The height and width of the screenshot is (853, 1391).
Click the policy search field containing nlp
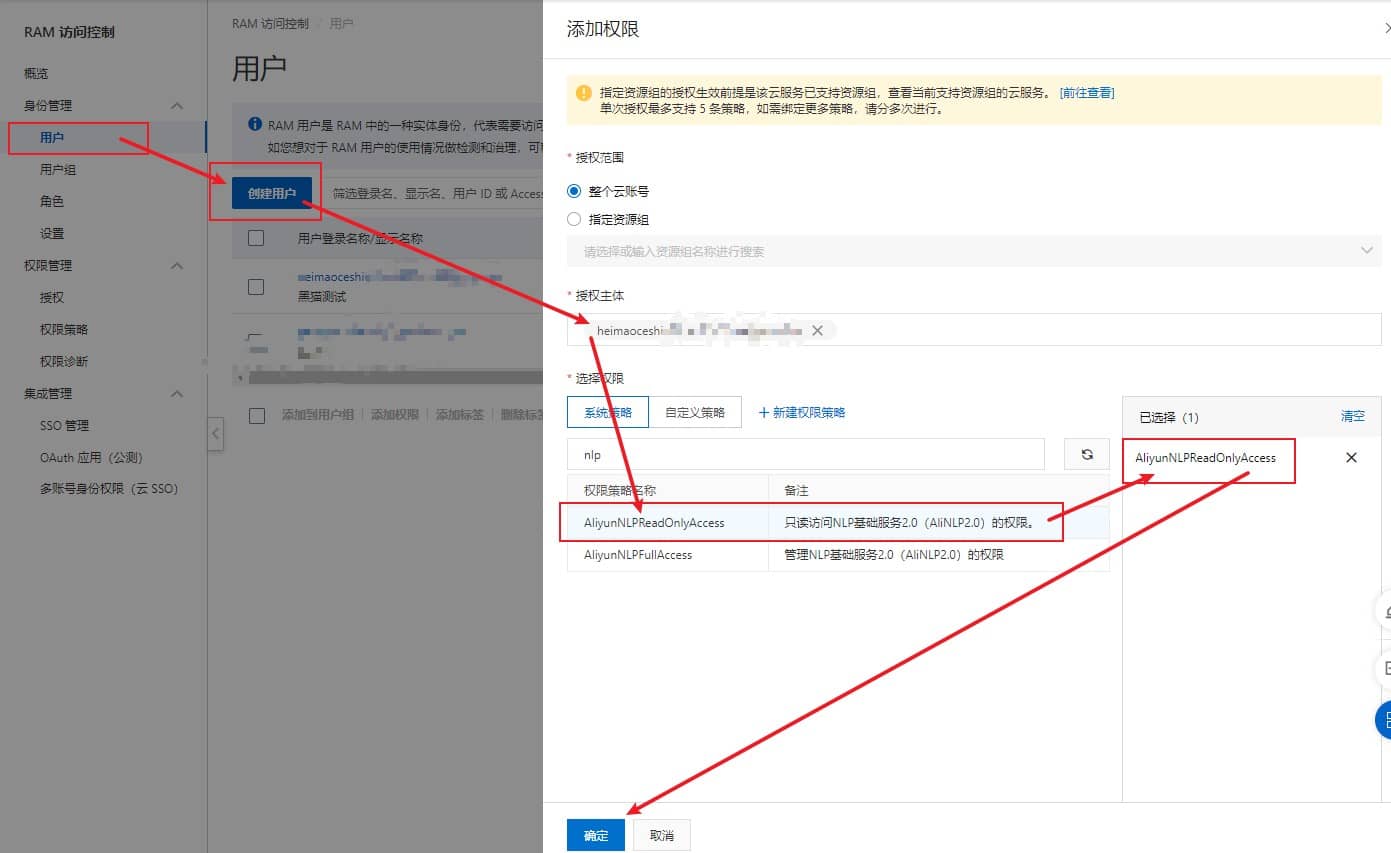805,455
